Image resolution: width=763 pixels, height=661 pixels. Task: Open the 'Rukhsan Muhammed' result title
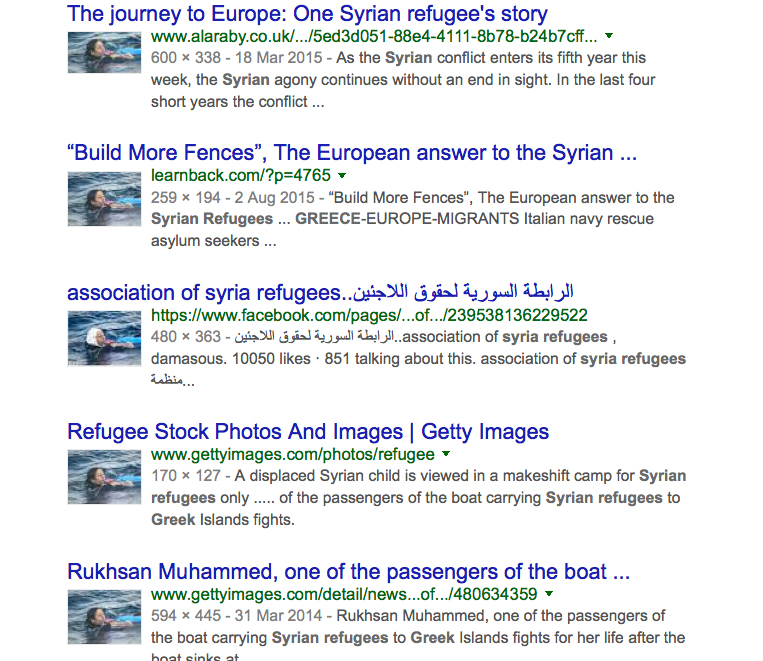(348, 572)
